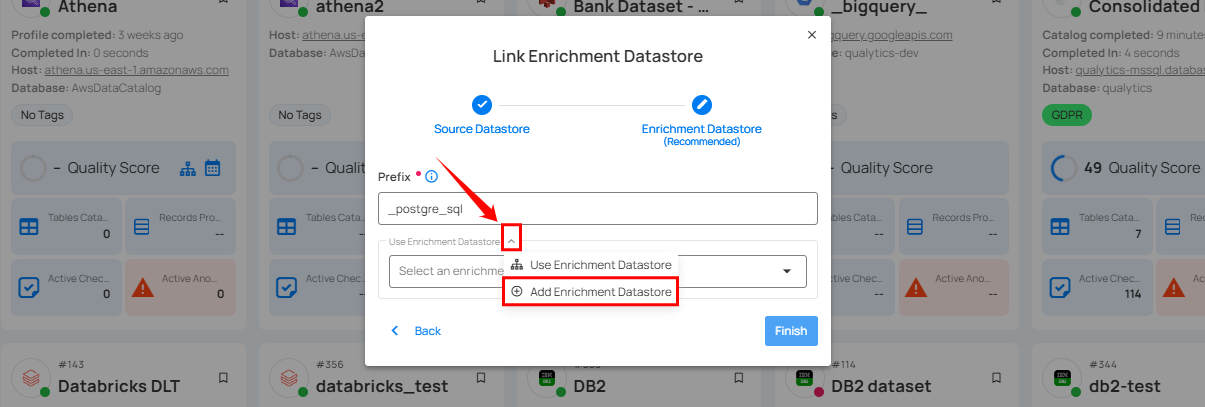Bookmark the Databricks DLT datastore

[x=222, y=378]
